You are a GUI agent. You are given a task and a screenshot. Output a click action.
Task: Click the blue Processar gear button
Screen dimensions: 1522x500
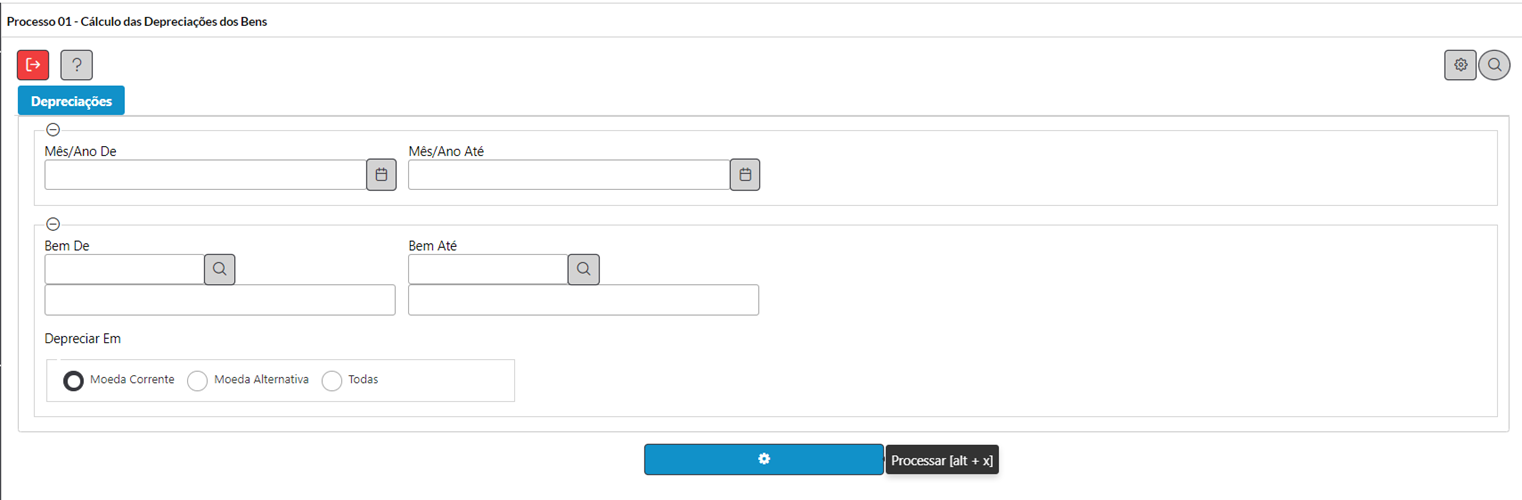pyautogui.click(x=764, y=459)
